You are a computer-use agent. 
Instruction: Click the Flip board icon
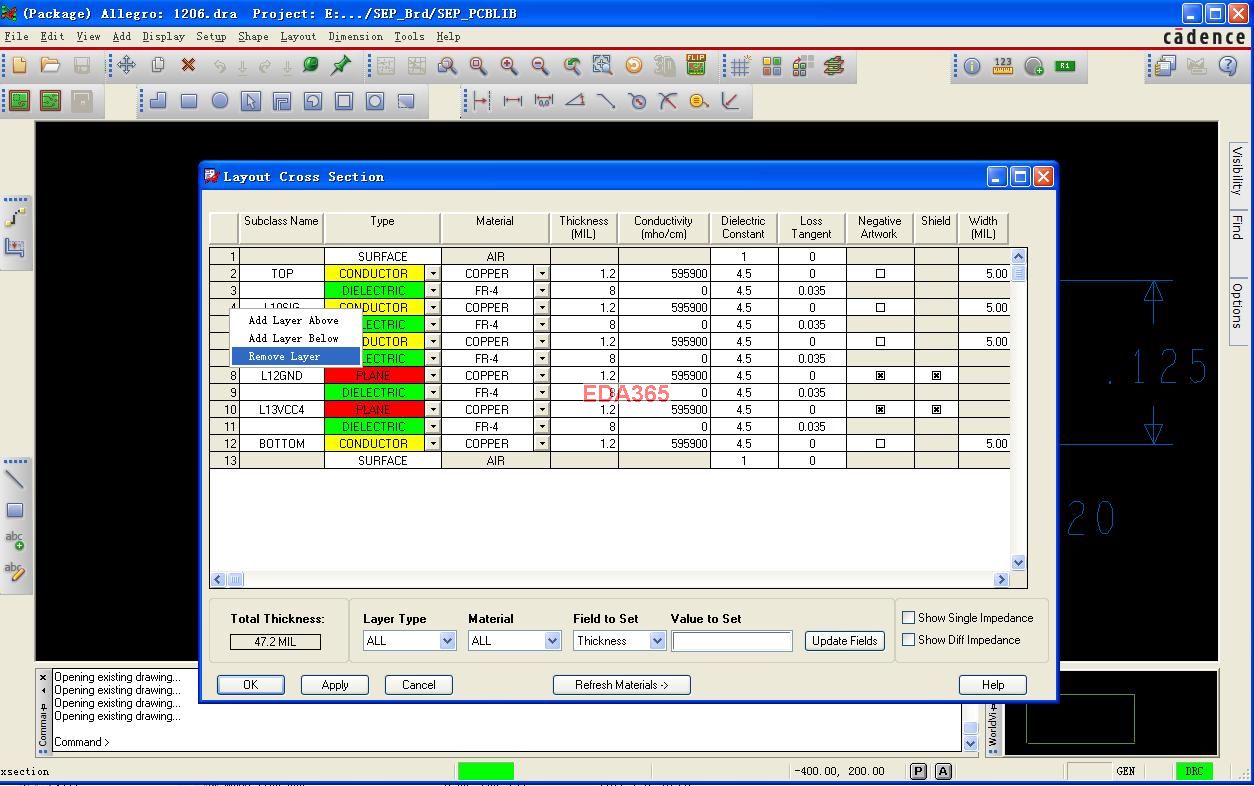coord(696,65)
